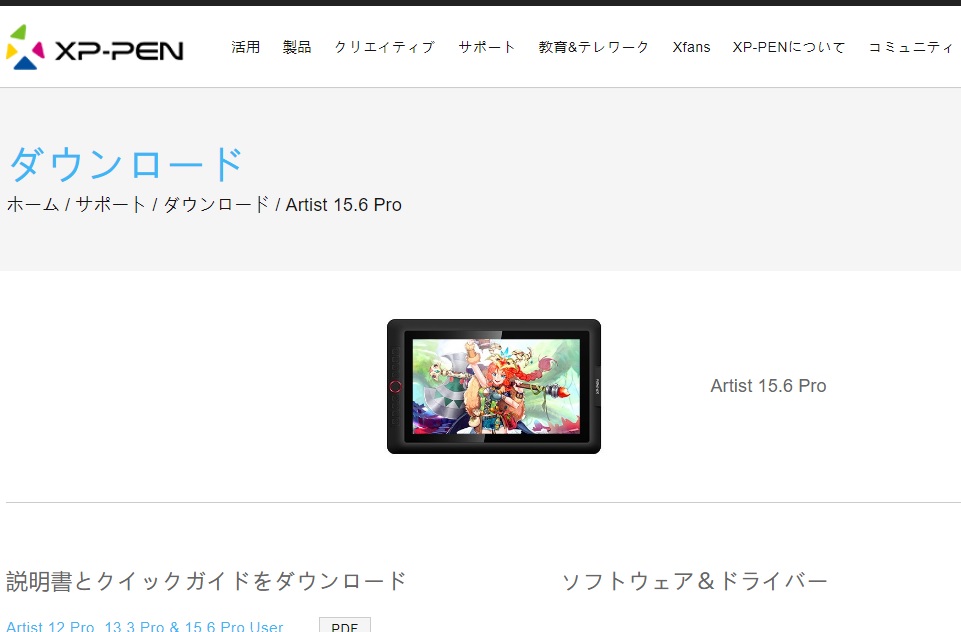Open the サポート navigation menu
This screenshot has height=632, width=961.
487,47
